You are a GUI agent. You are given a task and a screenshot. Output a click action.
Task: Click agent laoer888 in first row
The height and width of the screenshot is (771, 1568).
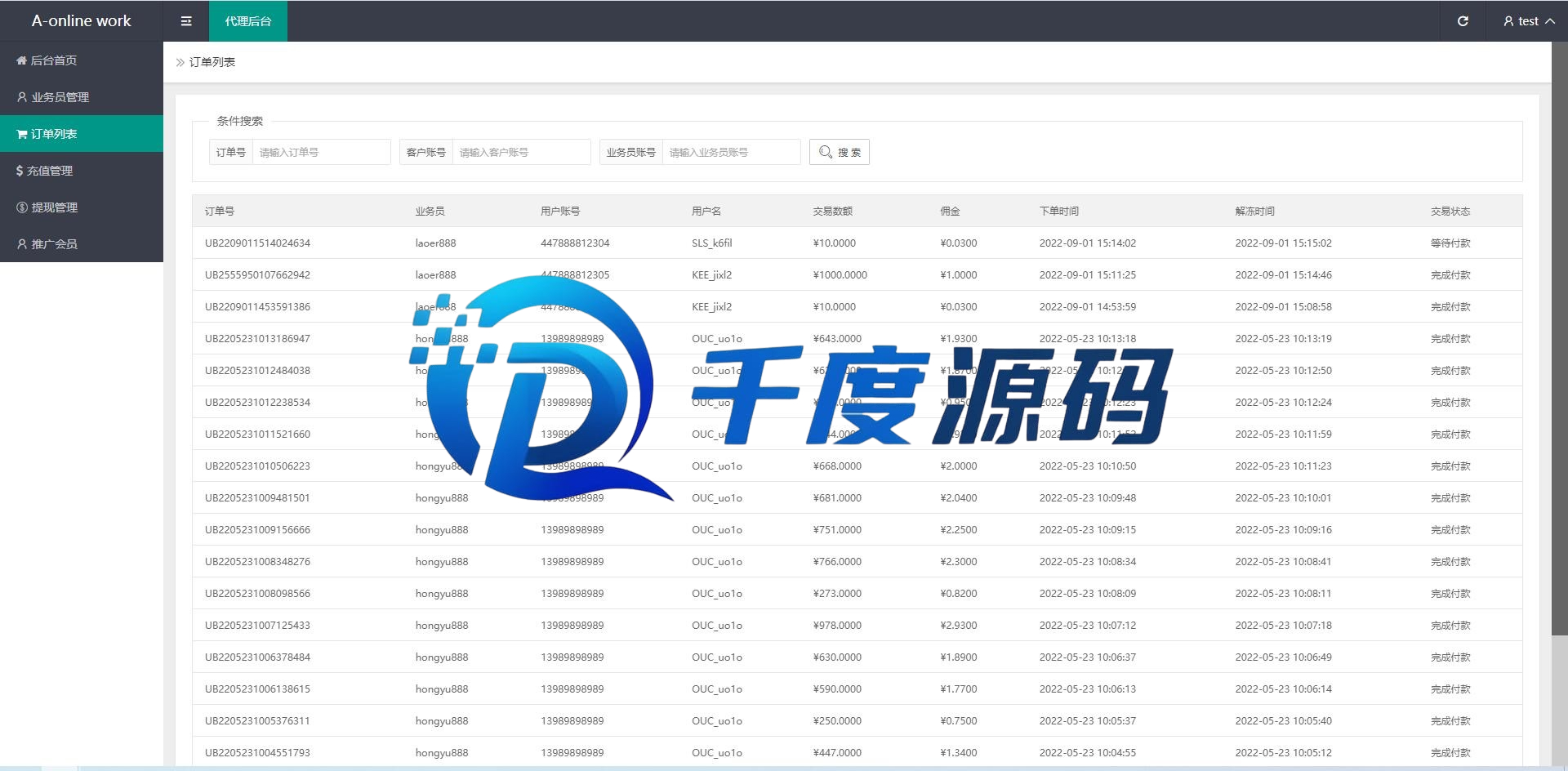[x=436, y=243]
